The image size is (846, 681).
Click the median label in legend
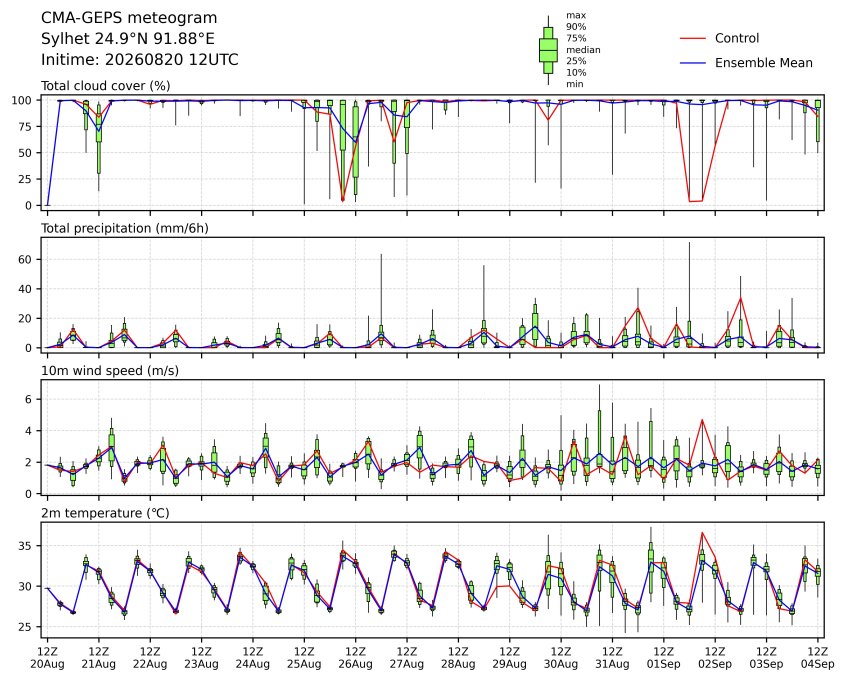point(583,50)
